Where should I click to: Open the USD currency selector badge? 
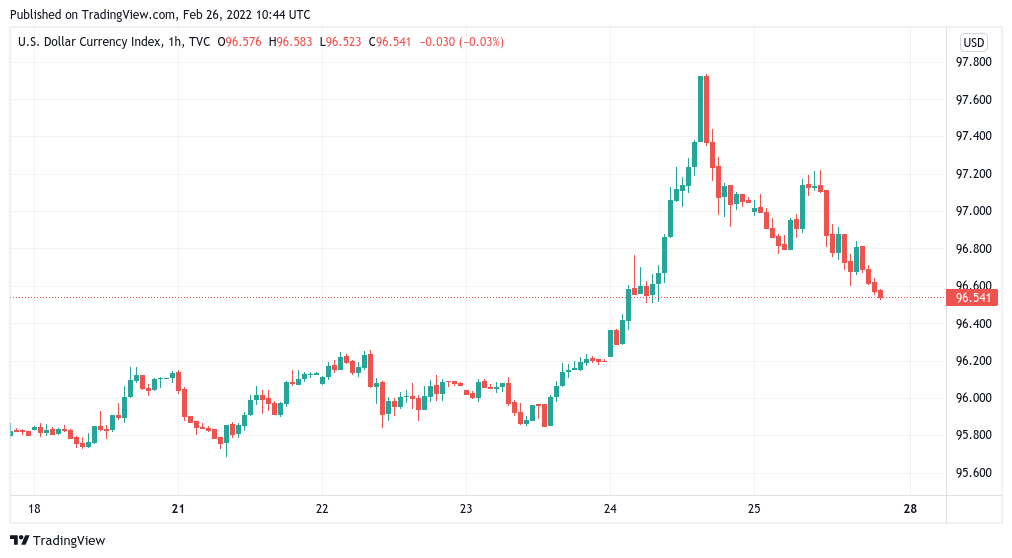[973, 42]
